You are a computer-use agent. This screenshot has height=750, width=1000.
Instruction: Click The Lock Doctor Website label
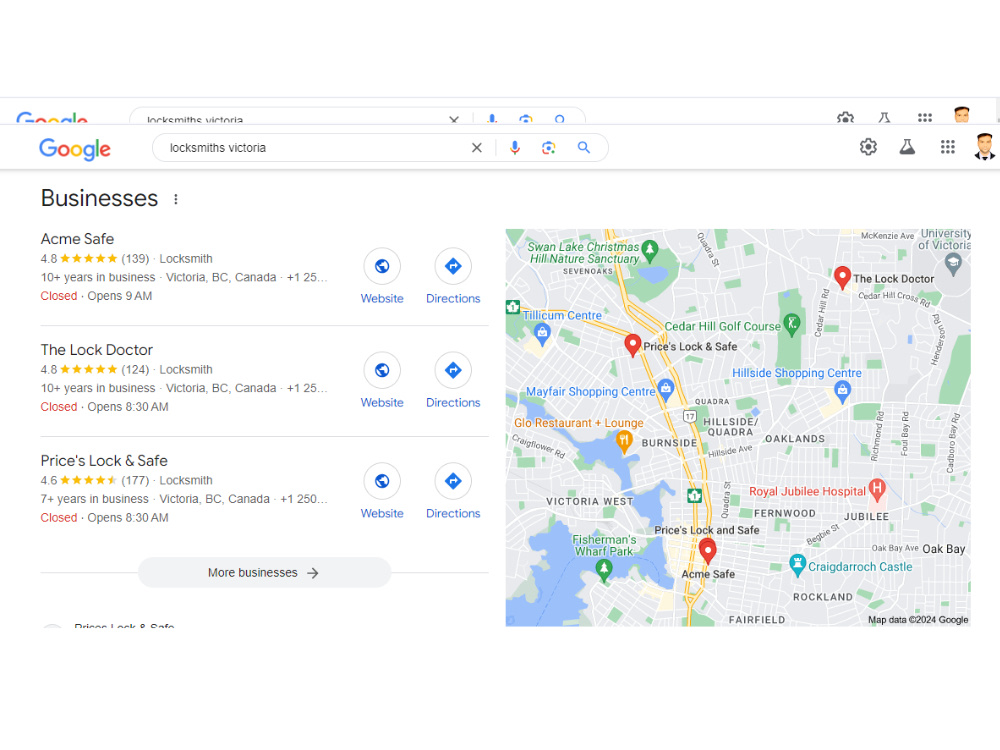(382, 402)
